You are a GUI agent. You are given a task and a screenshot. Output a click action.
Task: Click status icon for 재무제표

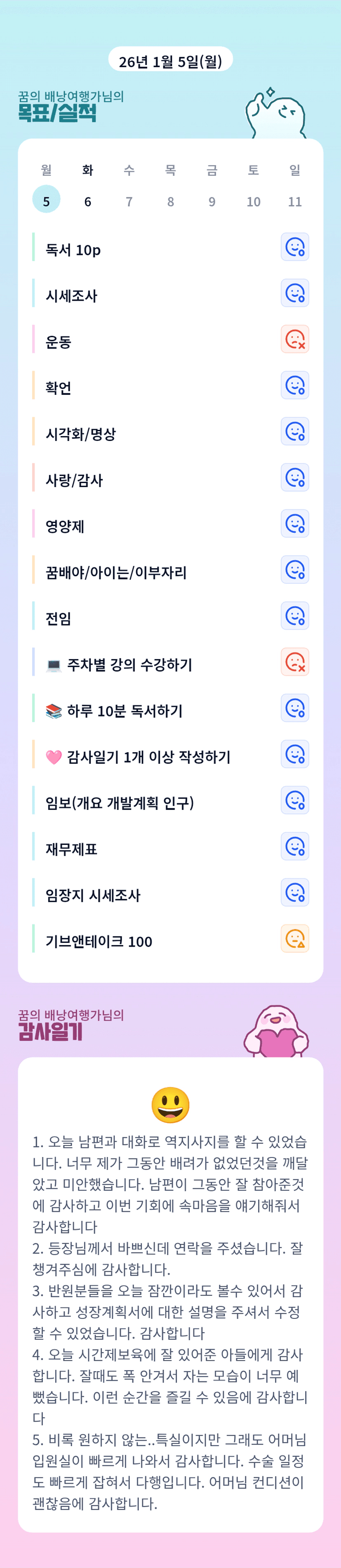click(295, 847)
